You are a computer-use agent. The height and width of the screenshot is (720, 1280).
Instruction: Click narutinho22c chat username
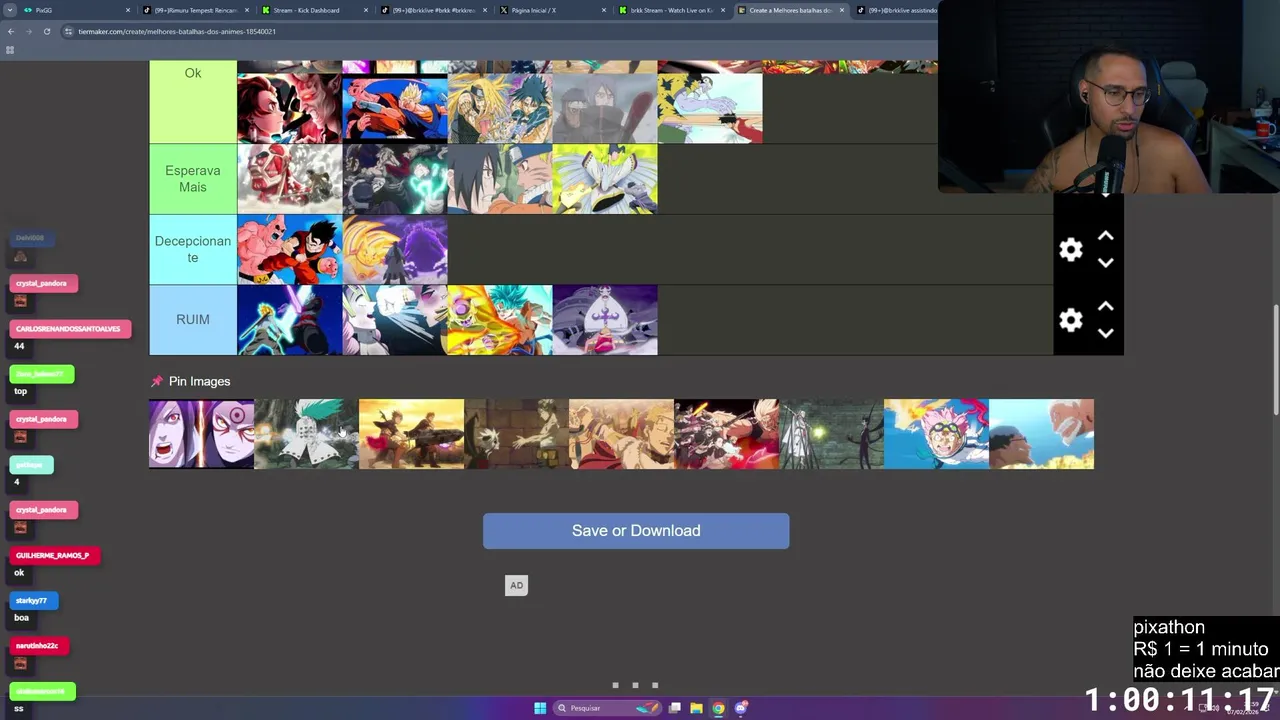(38, 646)
